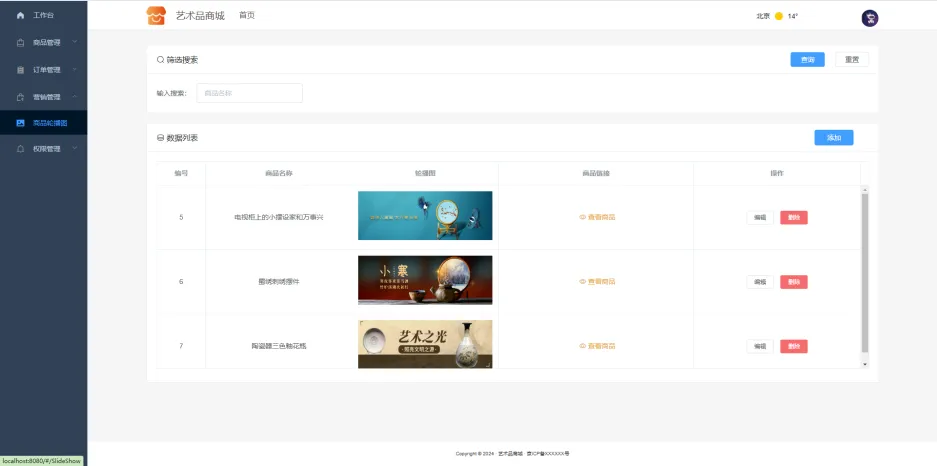Viewport: 937px width, 466px height.
Task: Open the user avatar in top bar
Action: 869,18
